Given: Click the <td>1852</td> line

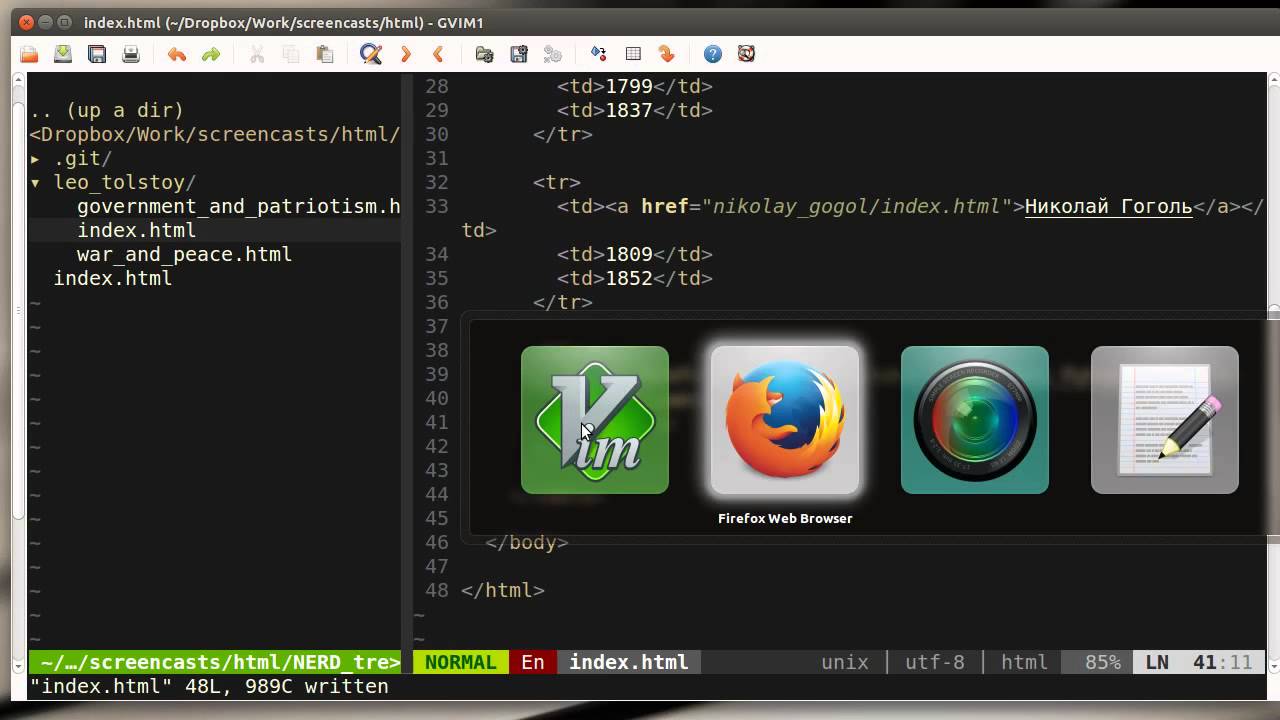Looking at the screenshot, I should click(x=635, y=279).
